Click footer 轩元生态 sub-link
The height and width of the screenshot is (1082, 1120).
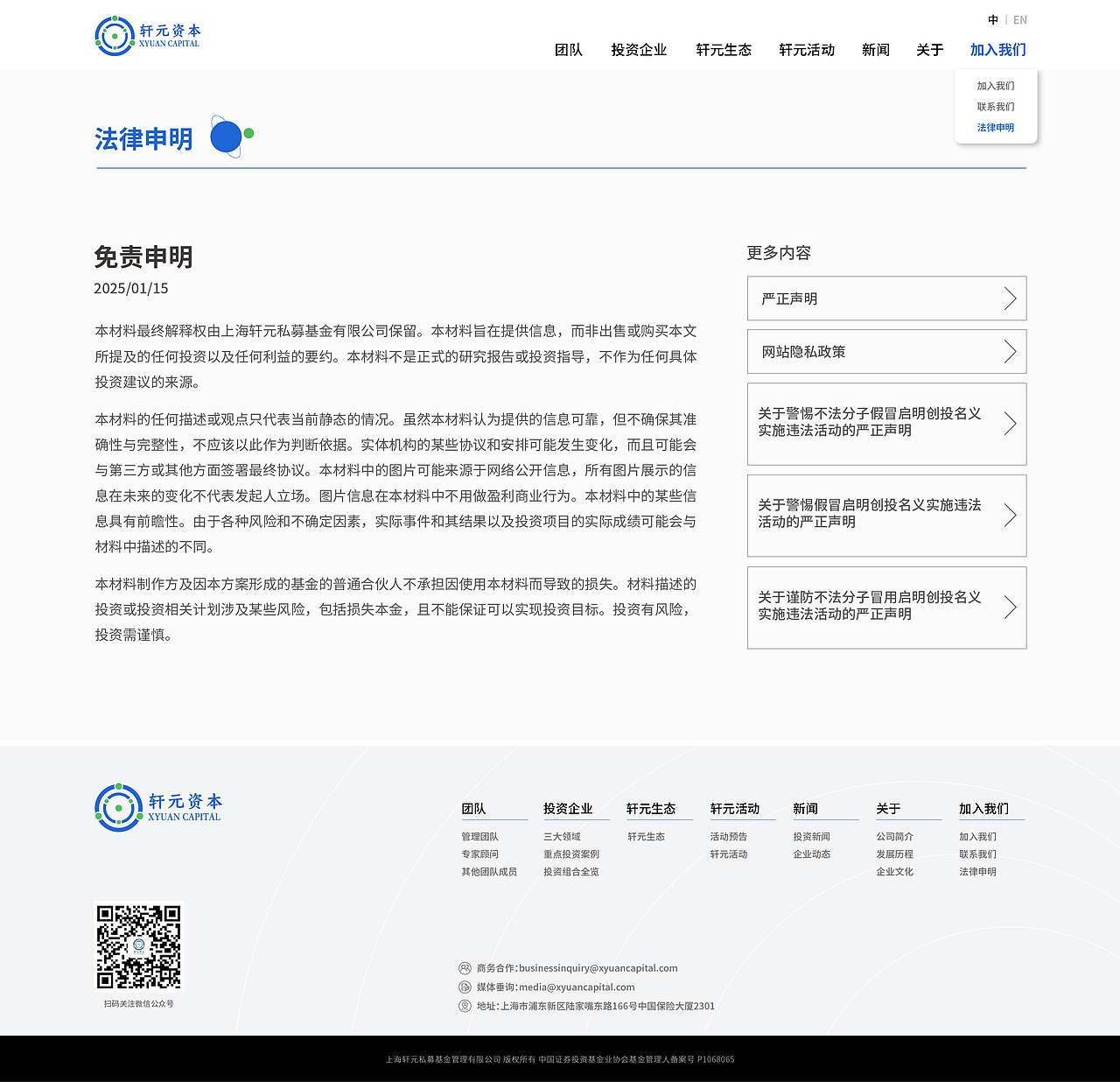646,837
